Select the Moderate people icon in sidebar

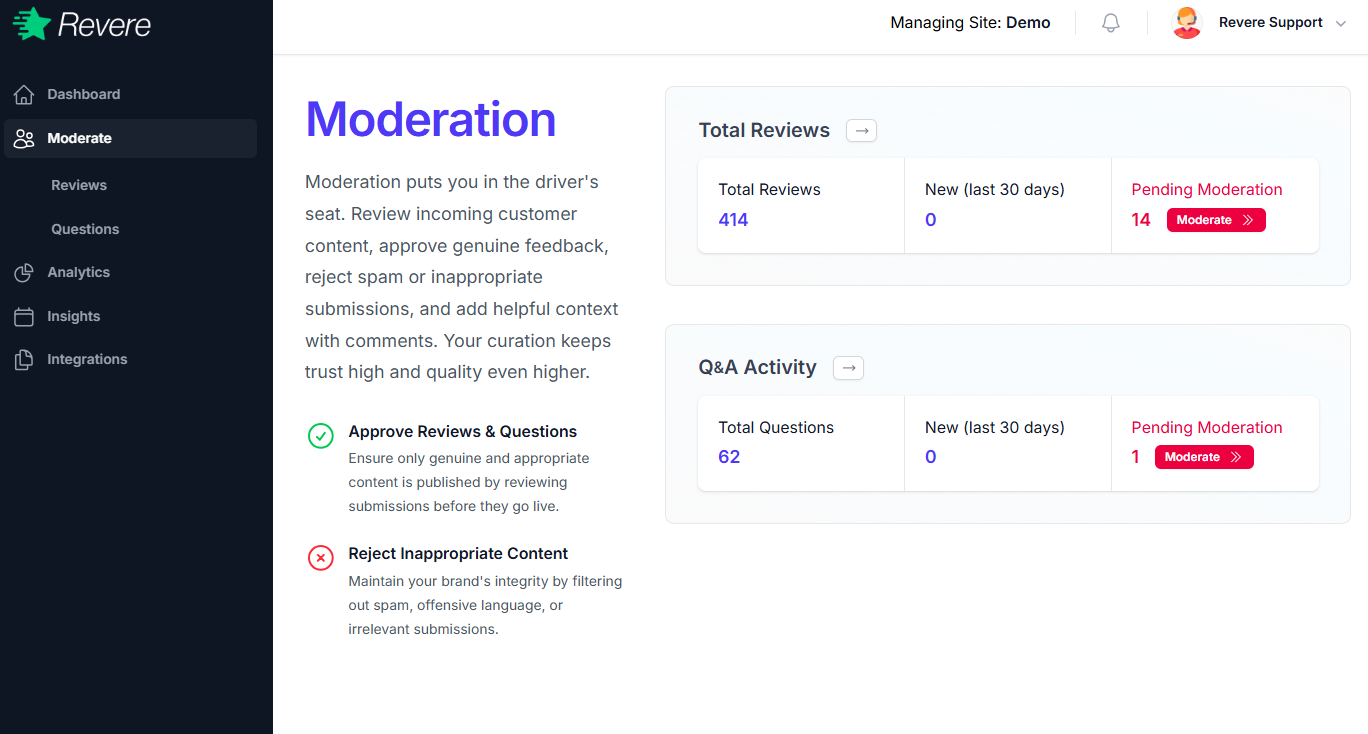22,138
